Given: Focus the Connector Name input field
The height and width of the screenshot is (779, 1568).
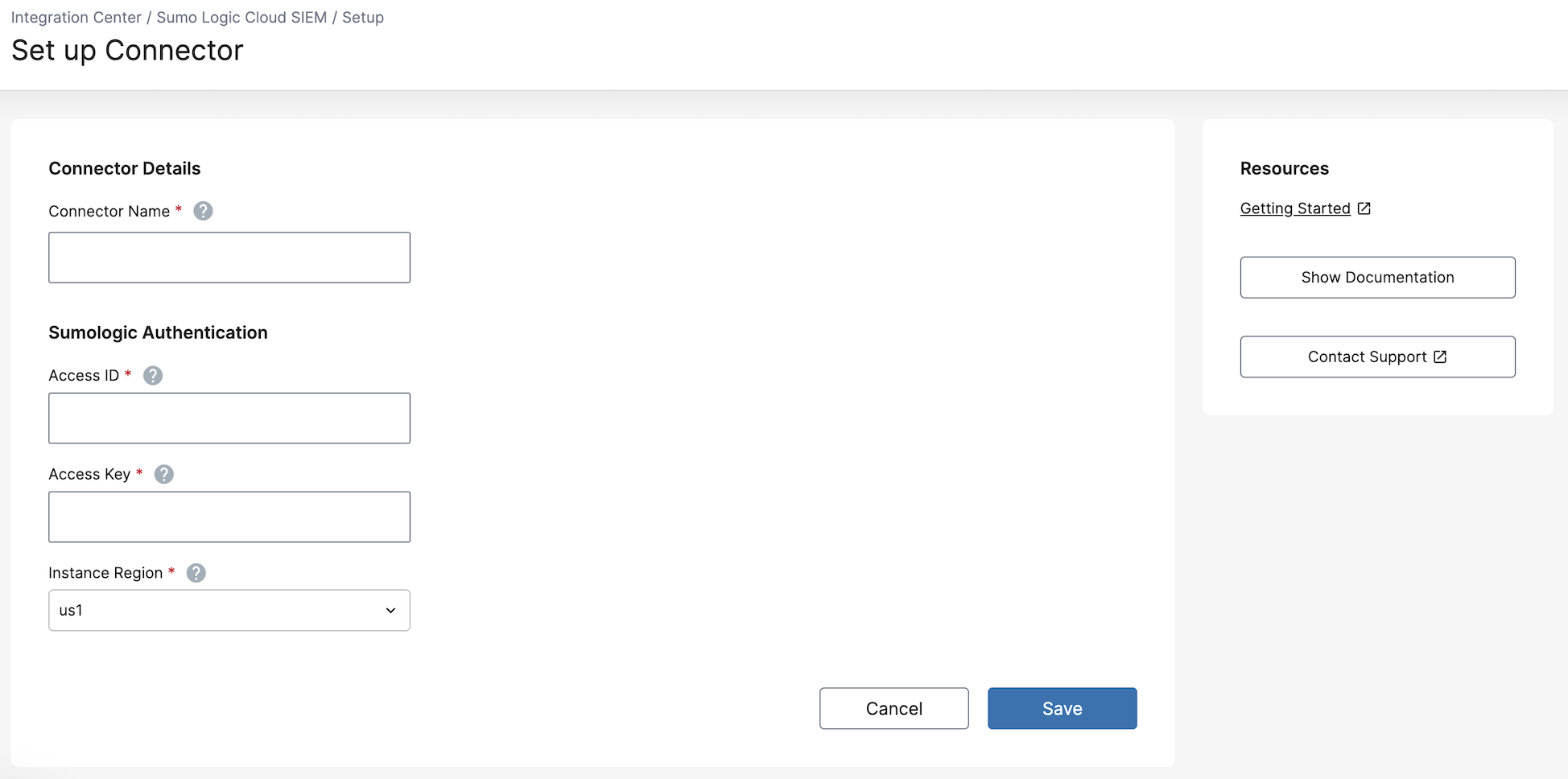Looking at the screenshot, I should (x=229, y=258).
